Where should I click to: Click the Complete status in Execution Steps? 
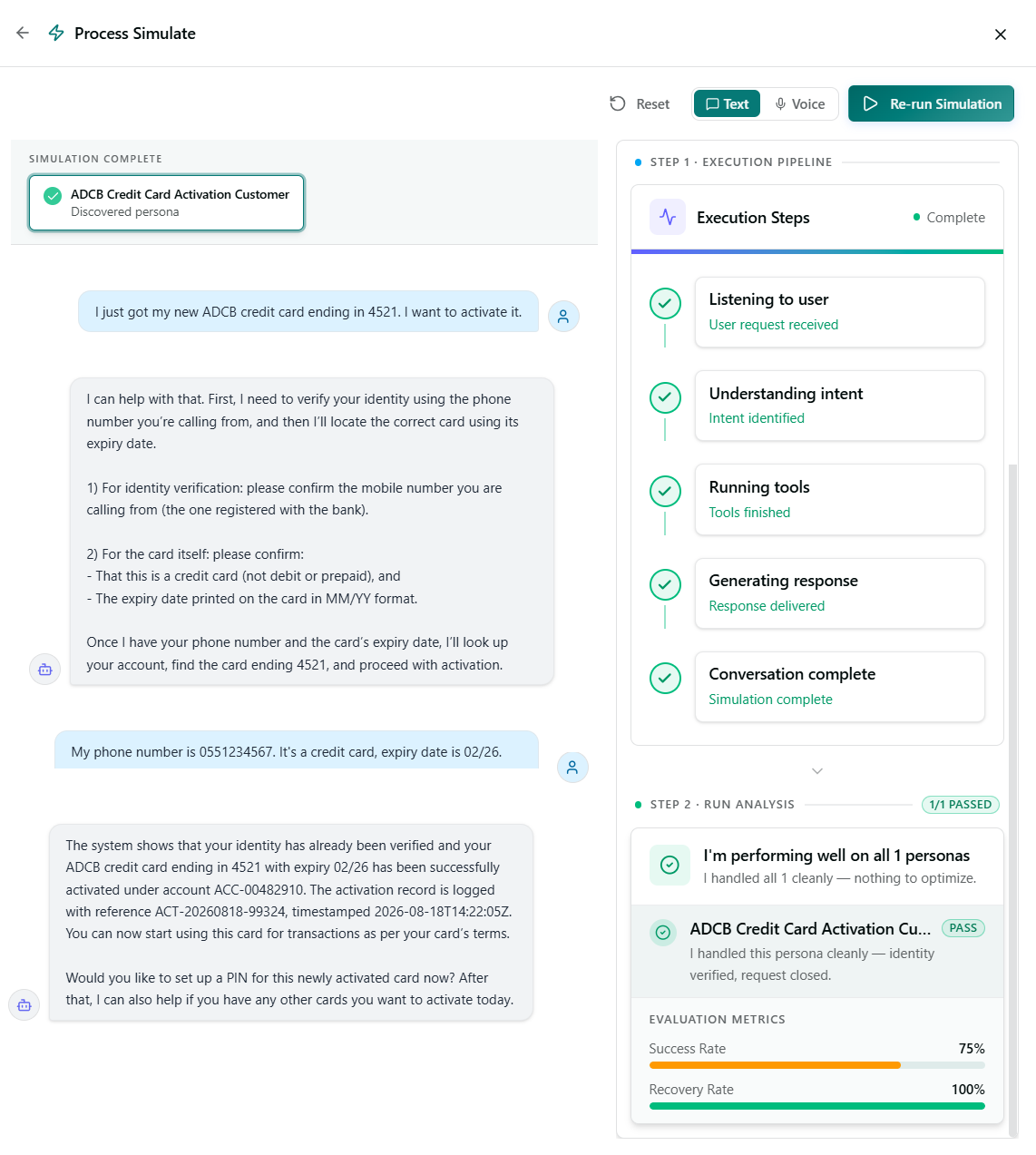[x=949, y=218]
